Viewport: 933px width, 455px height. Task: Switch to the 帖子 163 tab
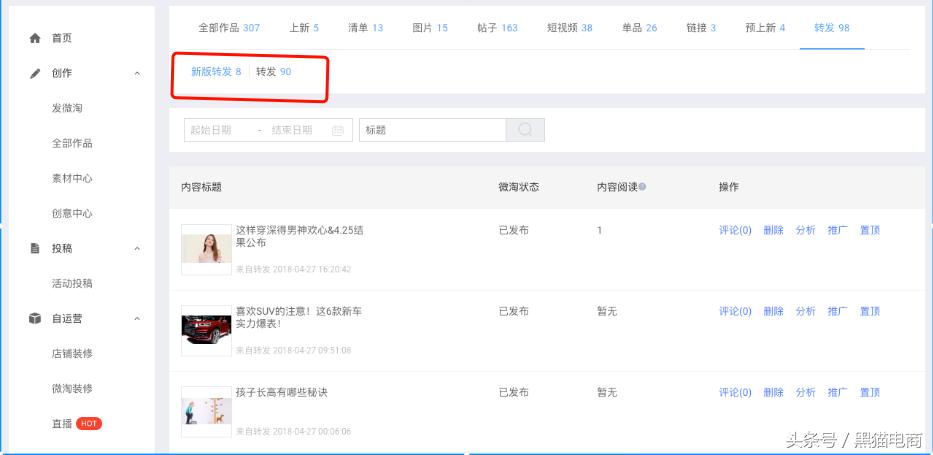pos(497,28)
